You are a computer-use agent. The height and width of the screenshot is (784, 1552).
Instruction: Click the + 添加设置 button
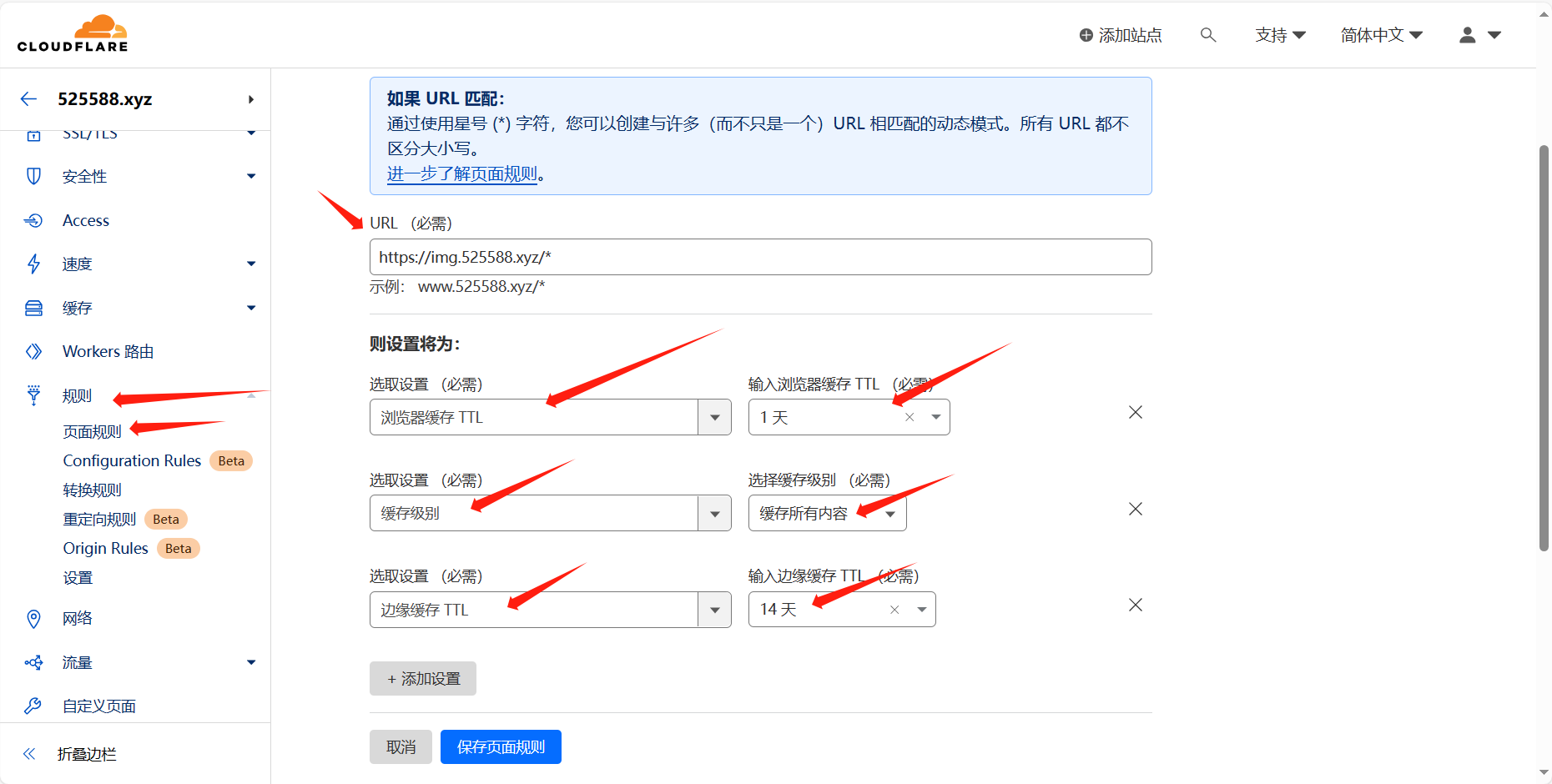pos(423,679)
